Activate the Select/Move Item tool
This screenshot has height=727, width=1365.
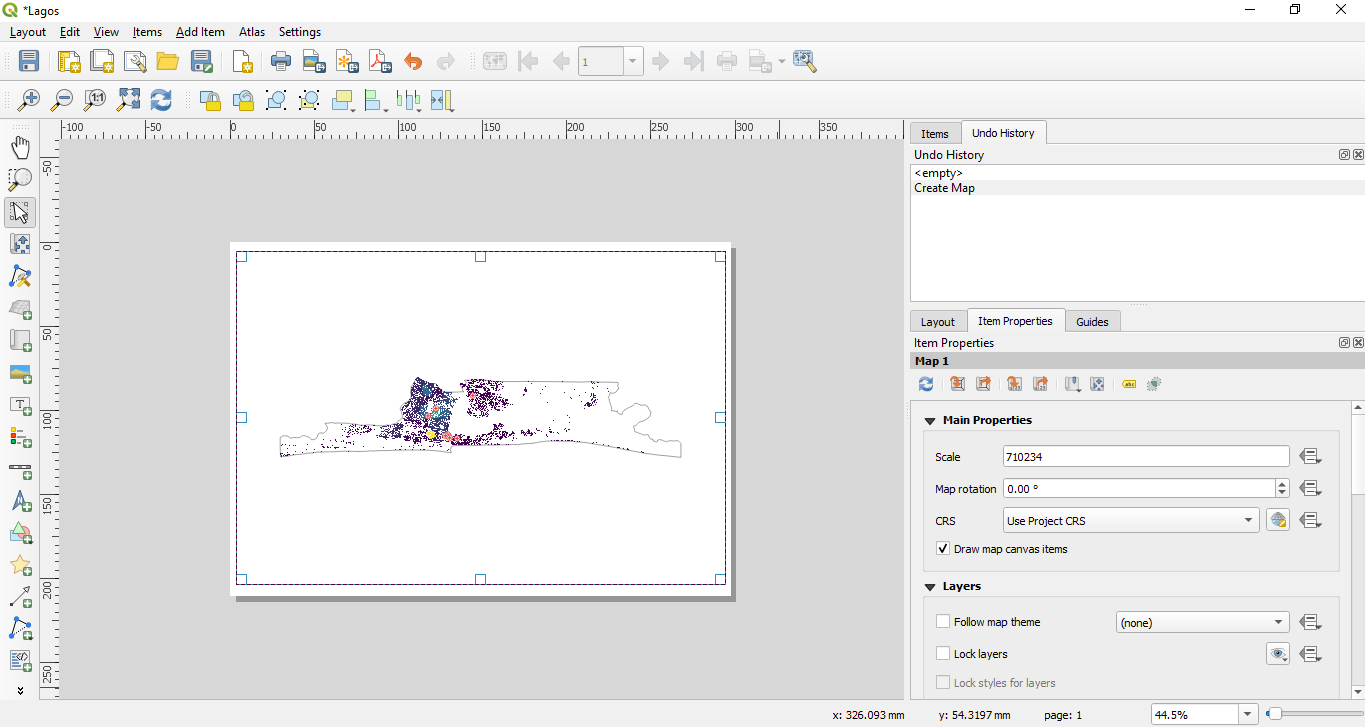pos(20,212)
